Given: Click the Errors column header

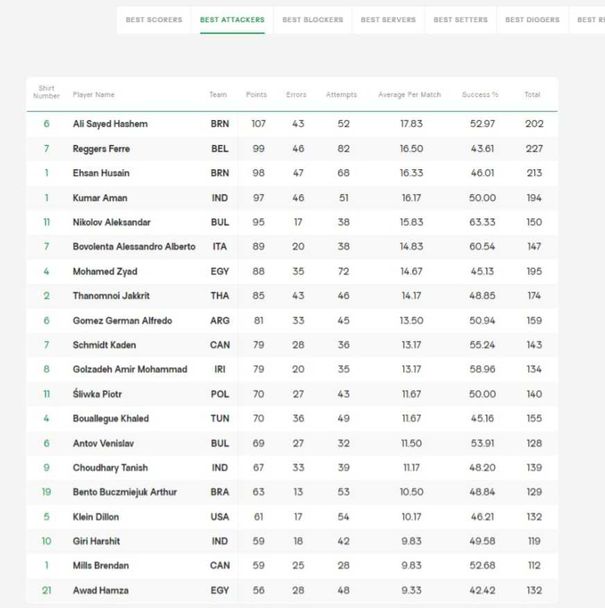Looking at the screenshot, I should (x=296, y=95).
